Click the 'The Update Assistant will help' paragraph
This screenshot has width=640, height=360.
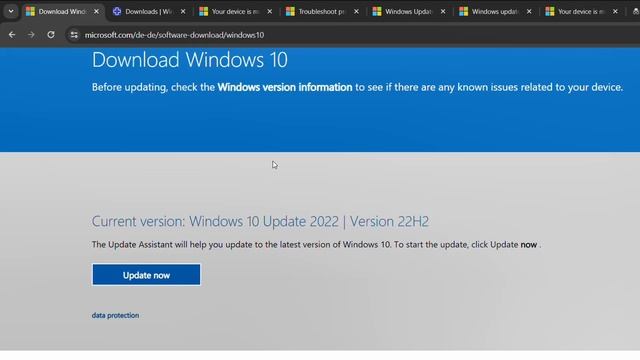click(316, 244)
